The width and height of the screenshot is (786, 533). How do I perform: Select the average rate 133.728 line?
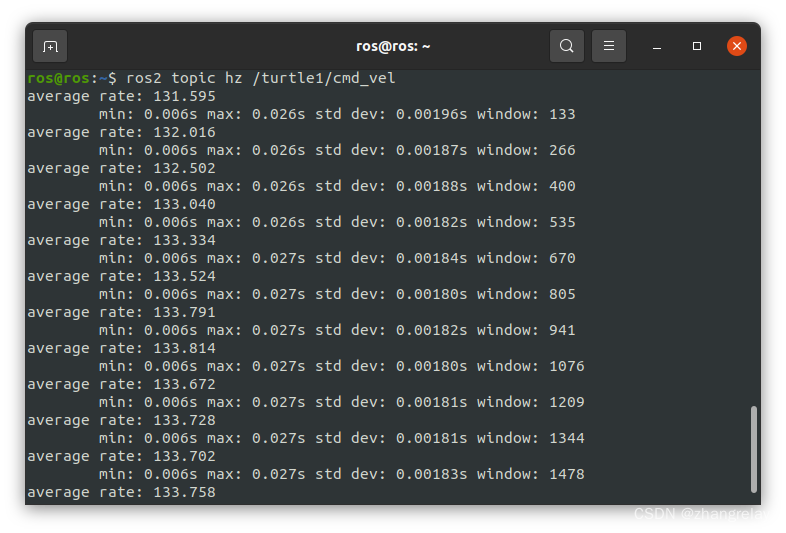click(x=121, y=420)
